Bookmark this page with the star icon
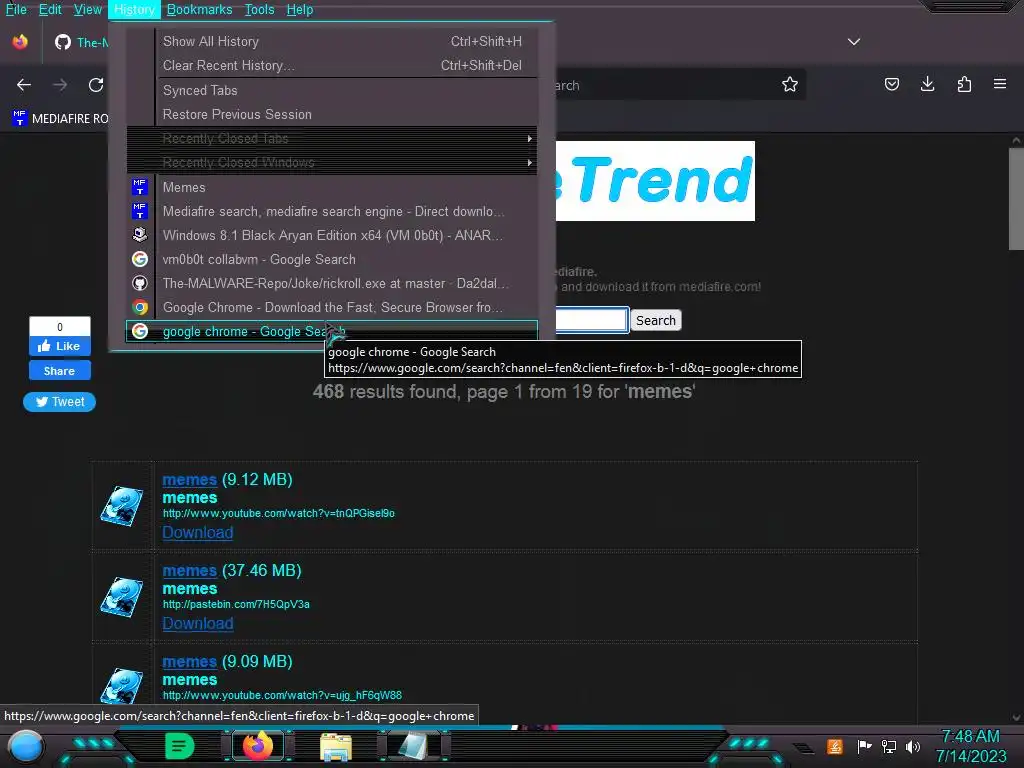The width and height of the screenshot is (1024, 768). pos(790,84)
